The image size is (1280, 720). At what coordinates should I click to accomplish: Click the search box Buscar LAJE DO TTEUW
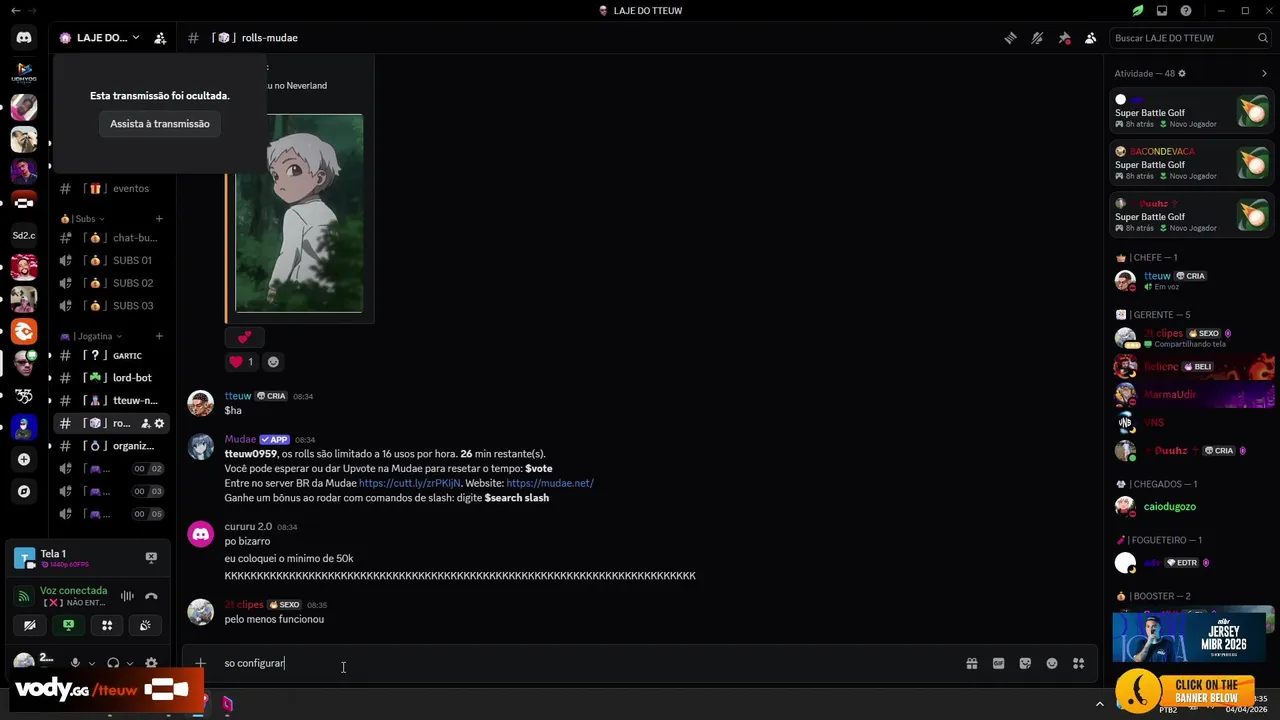pyautogui.click(x=1191, y=38)
